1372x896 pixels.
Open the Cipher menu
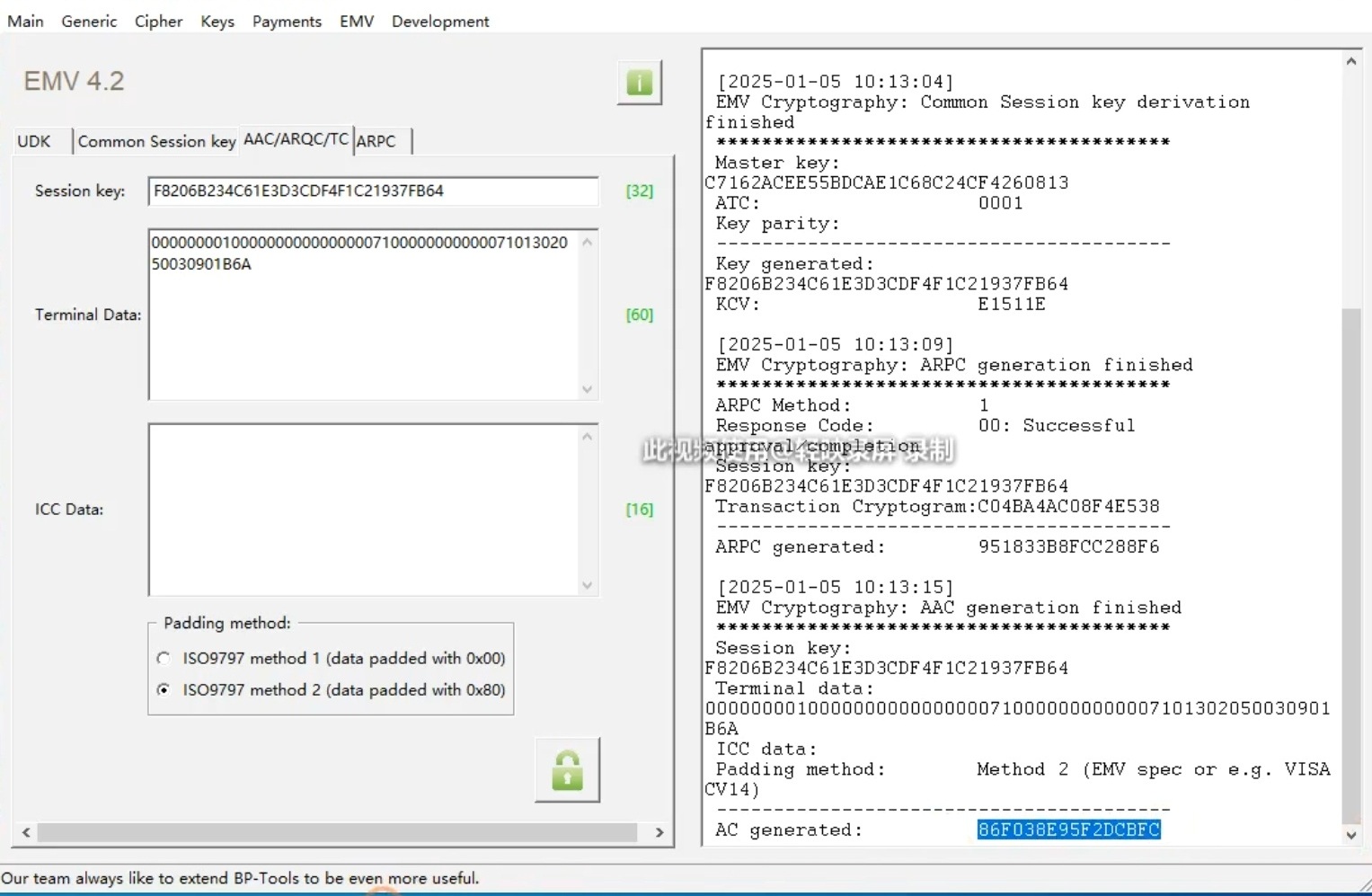tap(158, 21)
